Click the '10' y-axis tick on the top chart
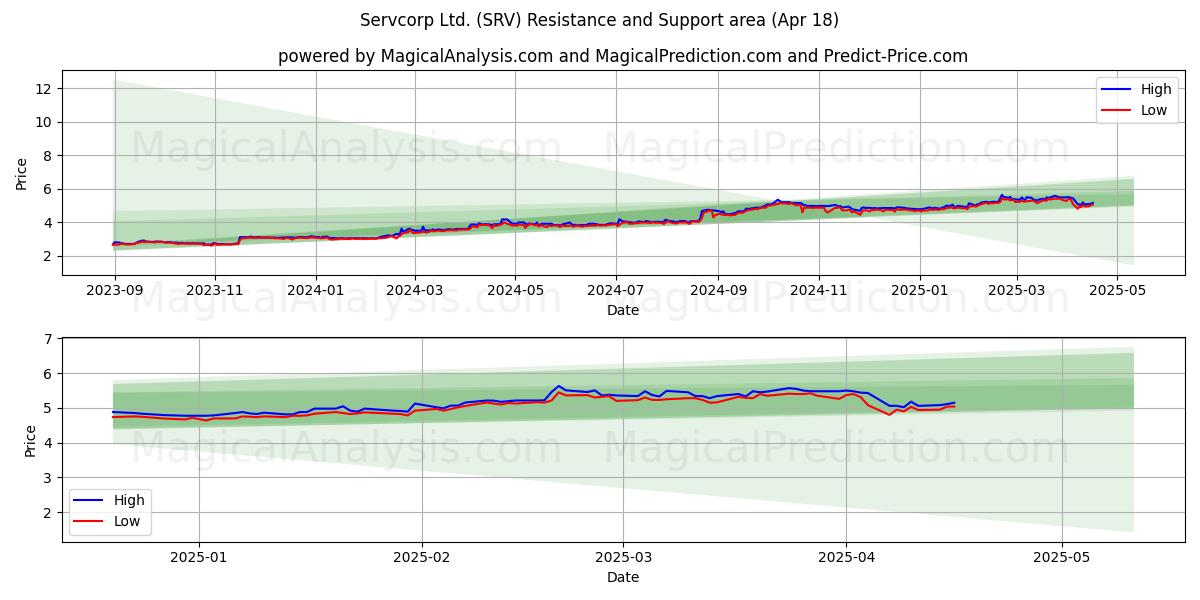The image size is (1200, 600). [x=45, y=122]
